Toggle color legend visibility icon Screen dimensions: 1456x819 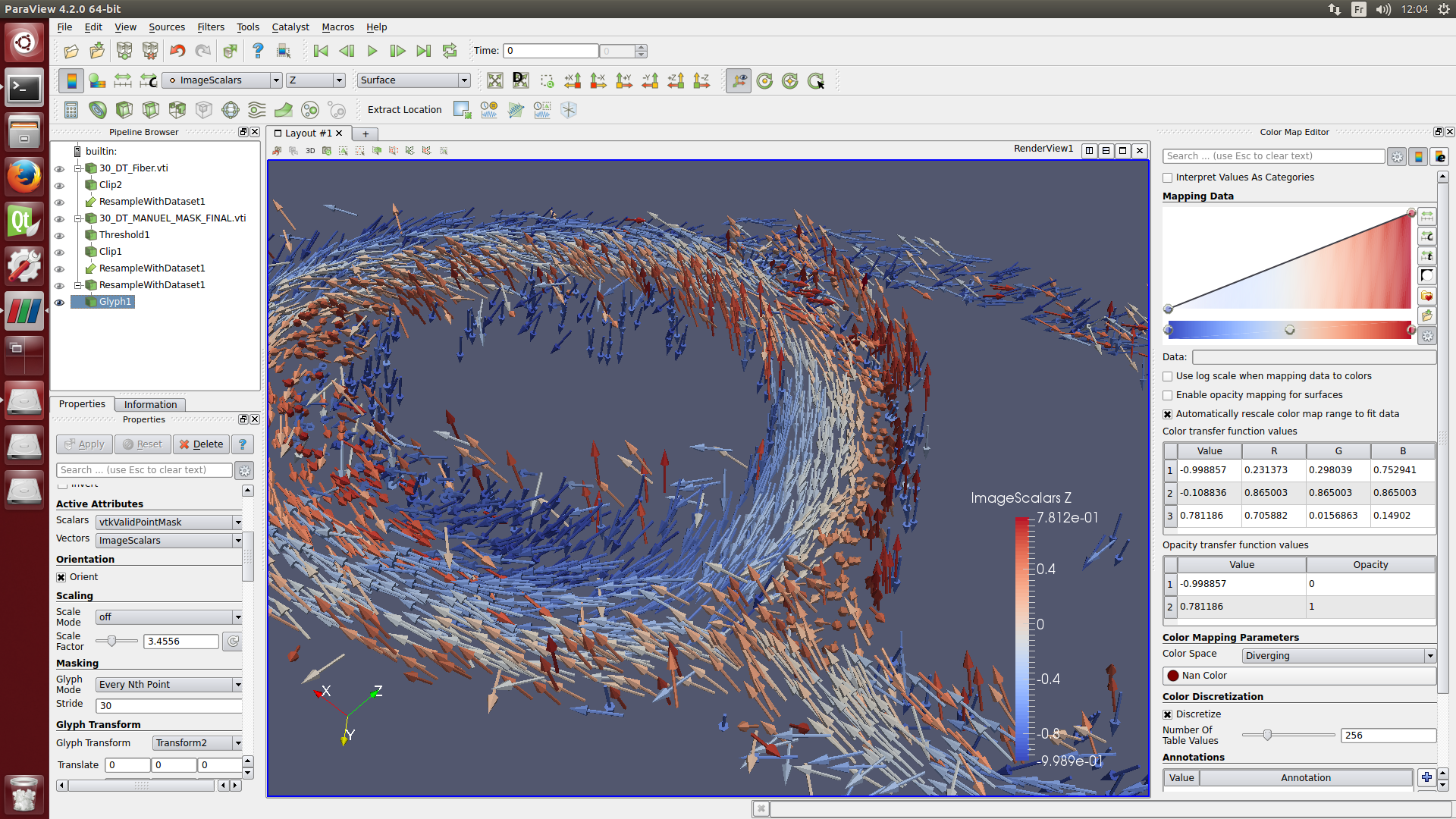(71, 80)
